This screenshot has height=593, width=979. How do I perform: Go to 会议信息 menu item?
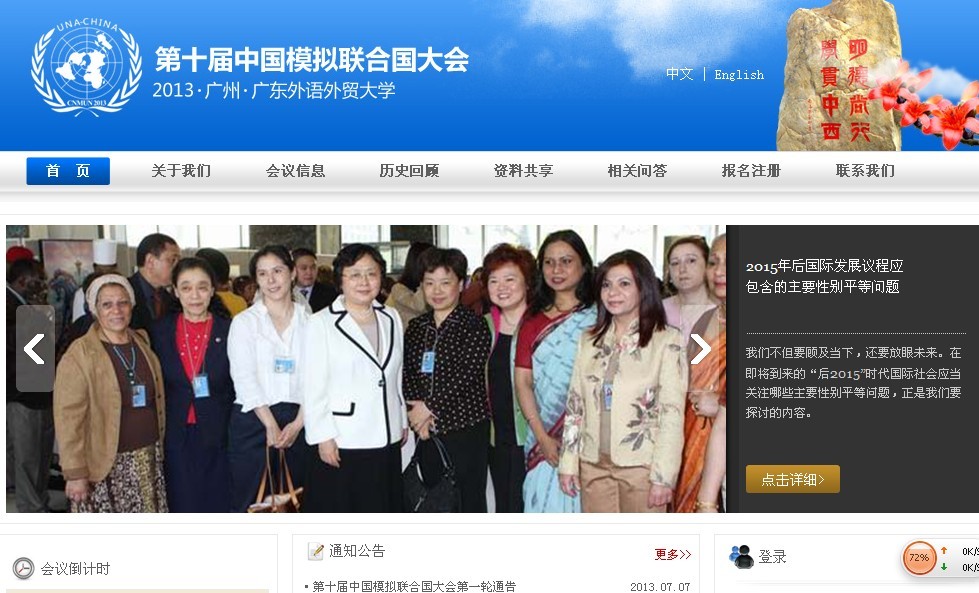pos(295,171)
